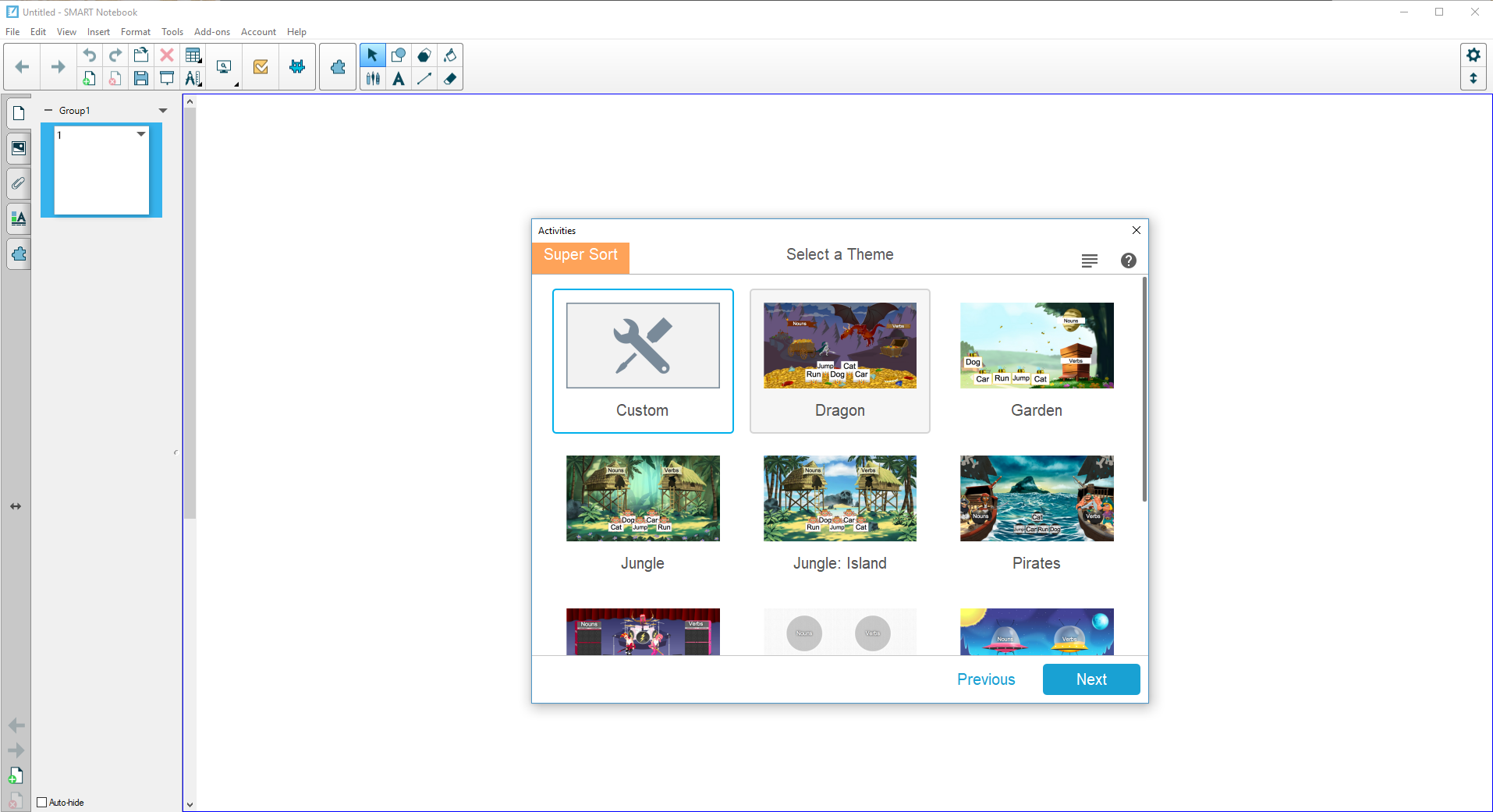Select the arrow selection tool
The width and height of the screenshot is (1493, 812).
coord(373,55)
